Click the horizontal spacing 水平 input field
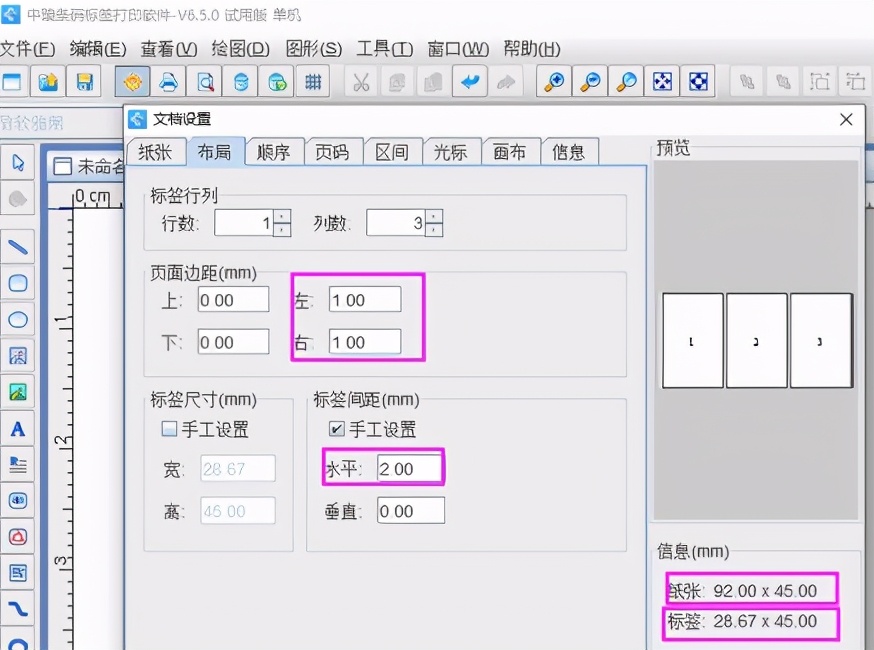Screen dimensions: 874x650 [410, 468]
